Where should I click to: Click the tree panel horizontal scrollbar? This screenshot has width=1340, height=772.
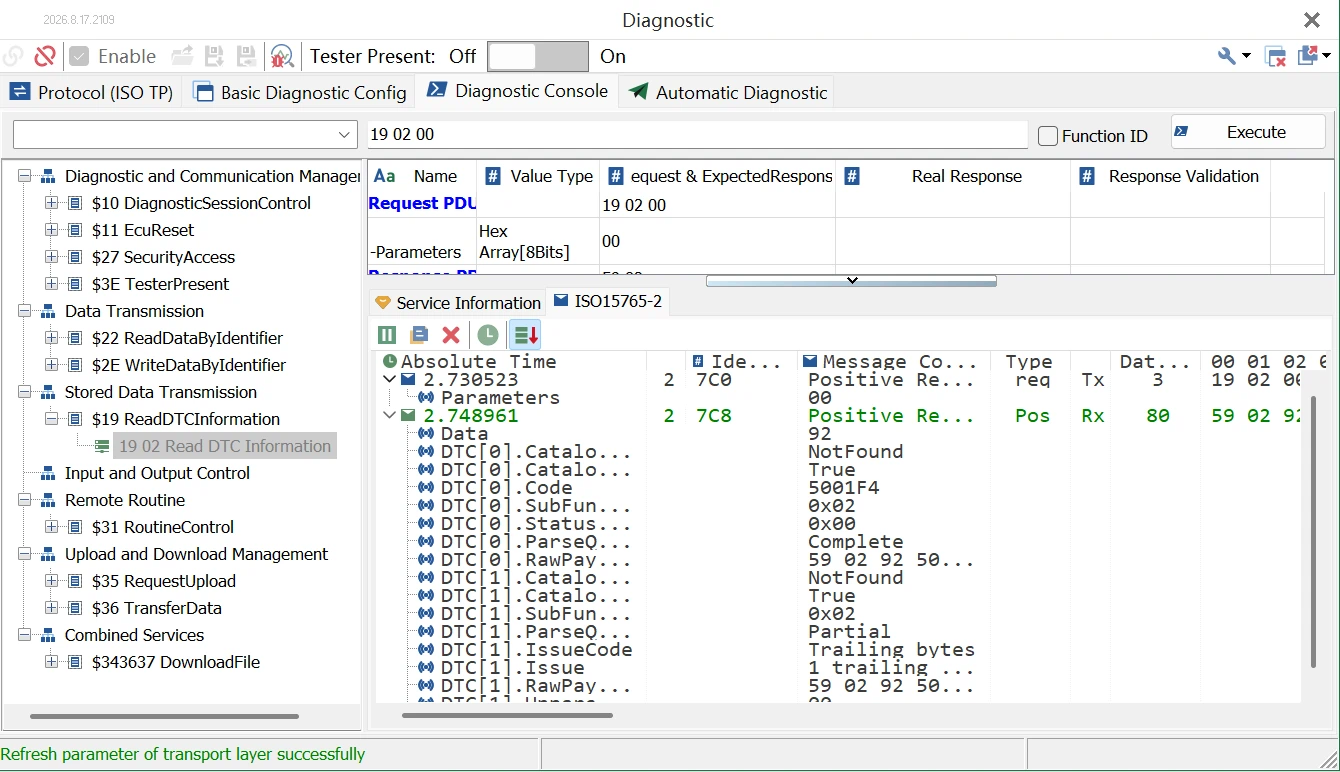(x=164, y=716)
